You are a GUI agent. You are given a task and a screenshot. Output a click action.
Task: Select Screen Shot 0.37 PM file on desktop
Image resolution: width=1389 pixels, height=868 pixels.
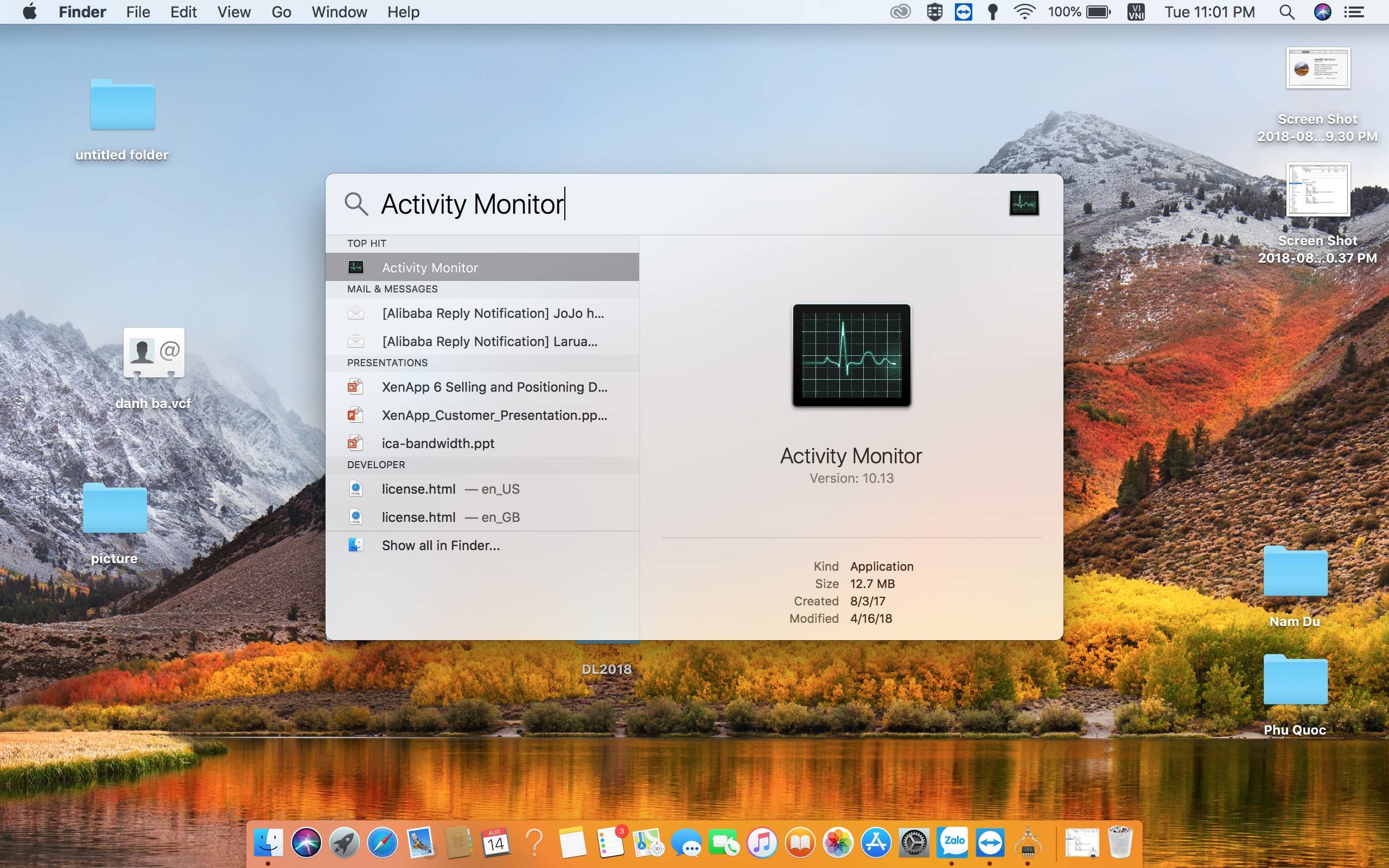[1317, 214]
